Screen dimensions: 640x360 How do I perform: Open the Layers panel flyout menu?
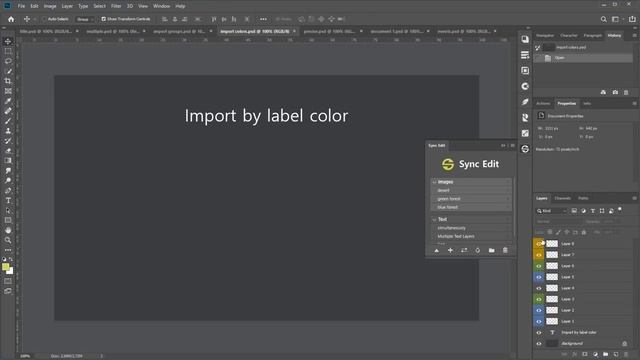click(634, 198)
